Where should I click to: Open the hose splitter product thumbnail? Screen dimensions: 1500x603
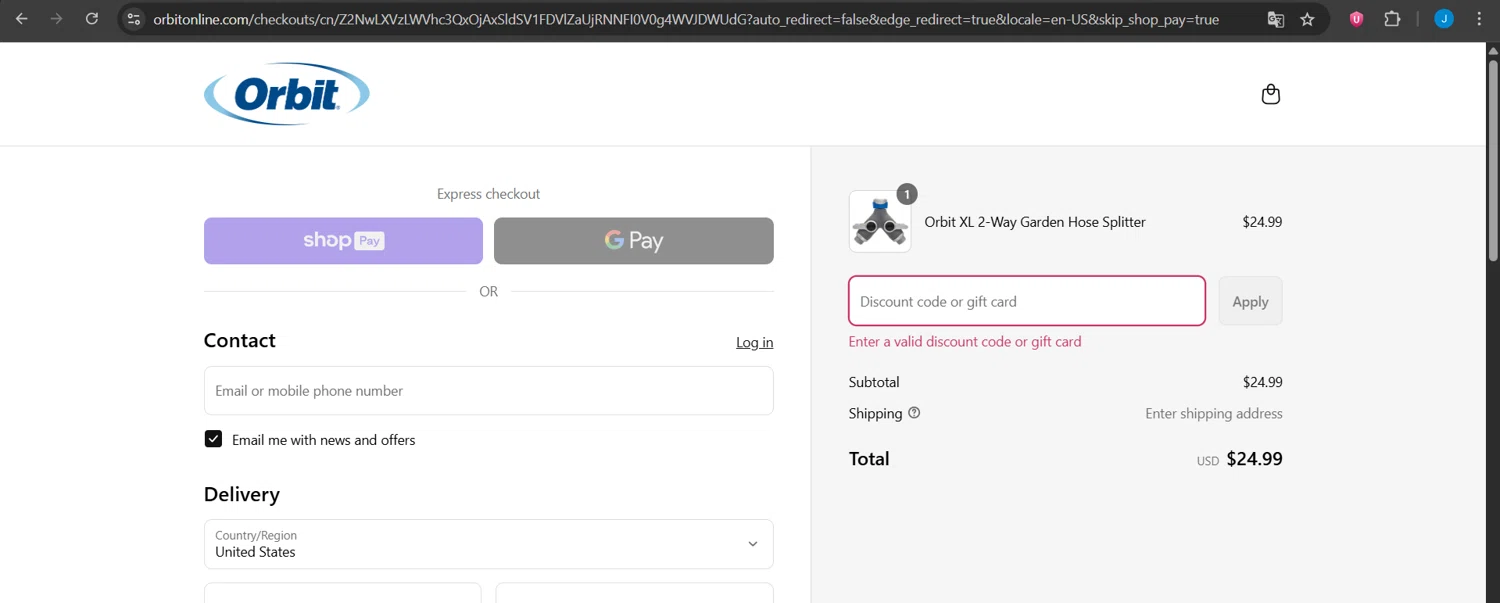coord(880,221)
